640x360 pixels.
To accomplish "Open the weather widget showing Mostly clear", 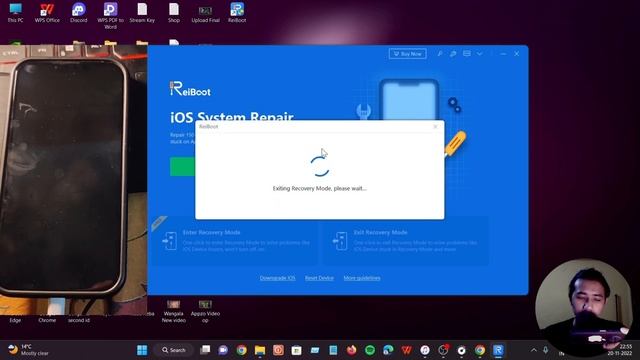I will (29, 350).
